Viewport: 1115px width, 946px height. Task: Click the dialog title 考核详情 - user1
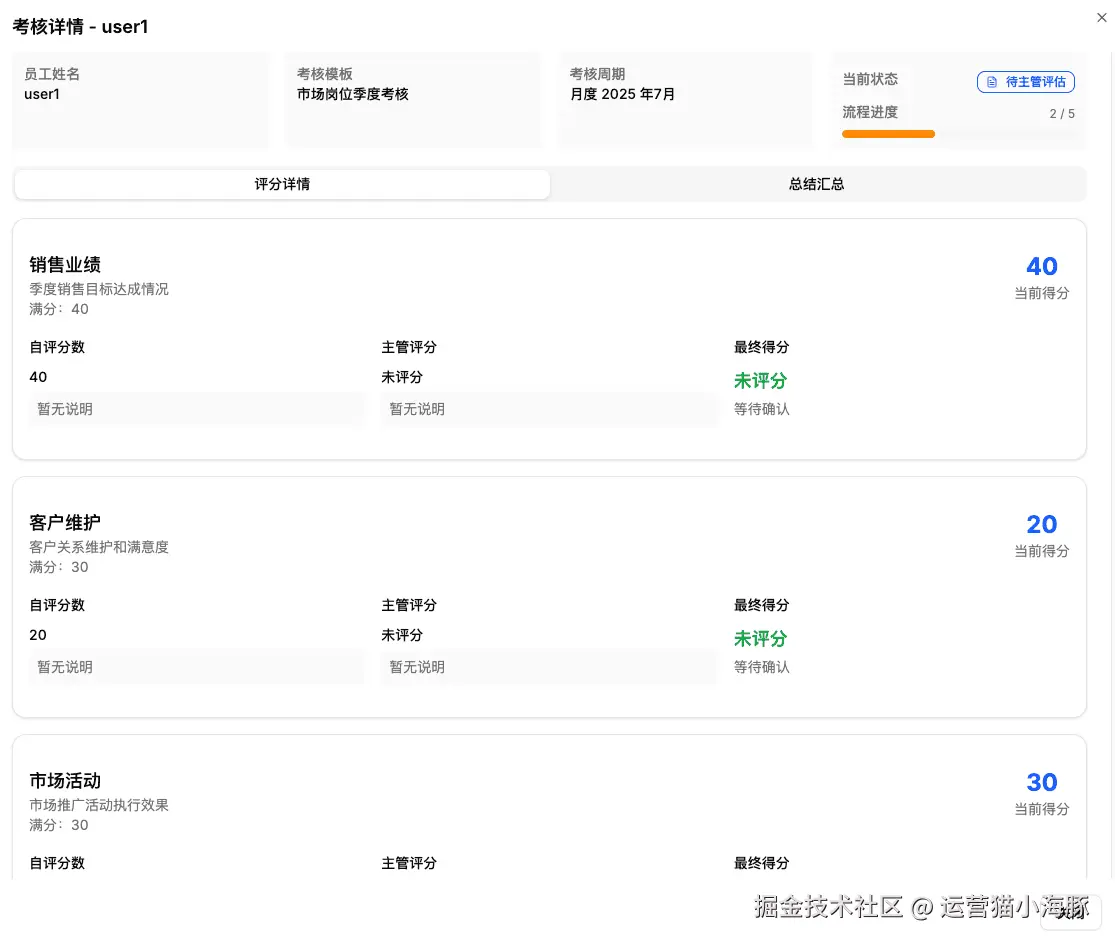(x=80, y=27)
